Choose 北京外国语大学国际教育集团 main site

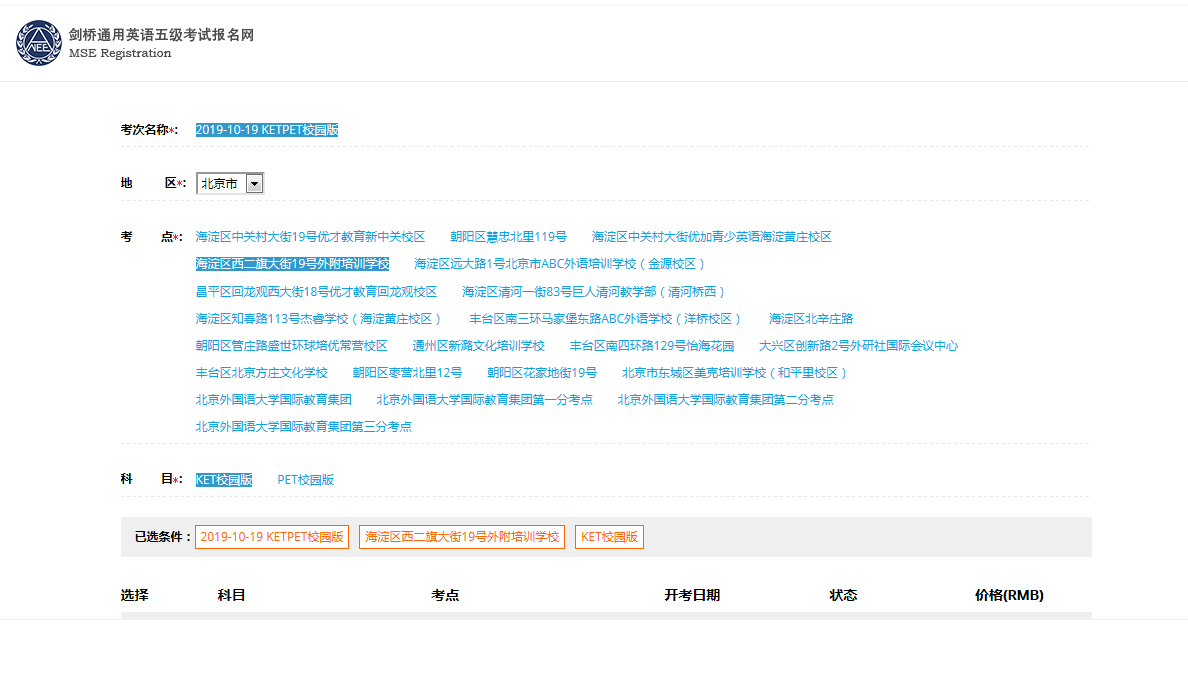pos(274,399)
